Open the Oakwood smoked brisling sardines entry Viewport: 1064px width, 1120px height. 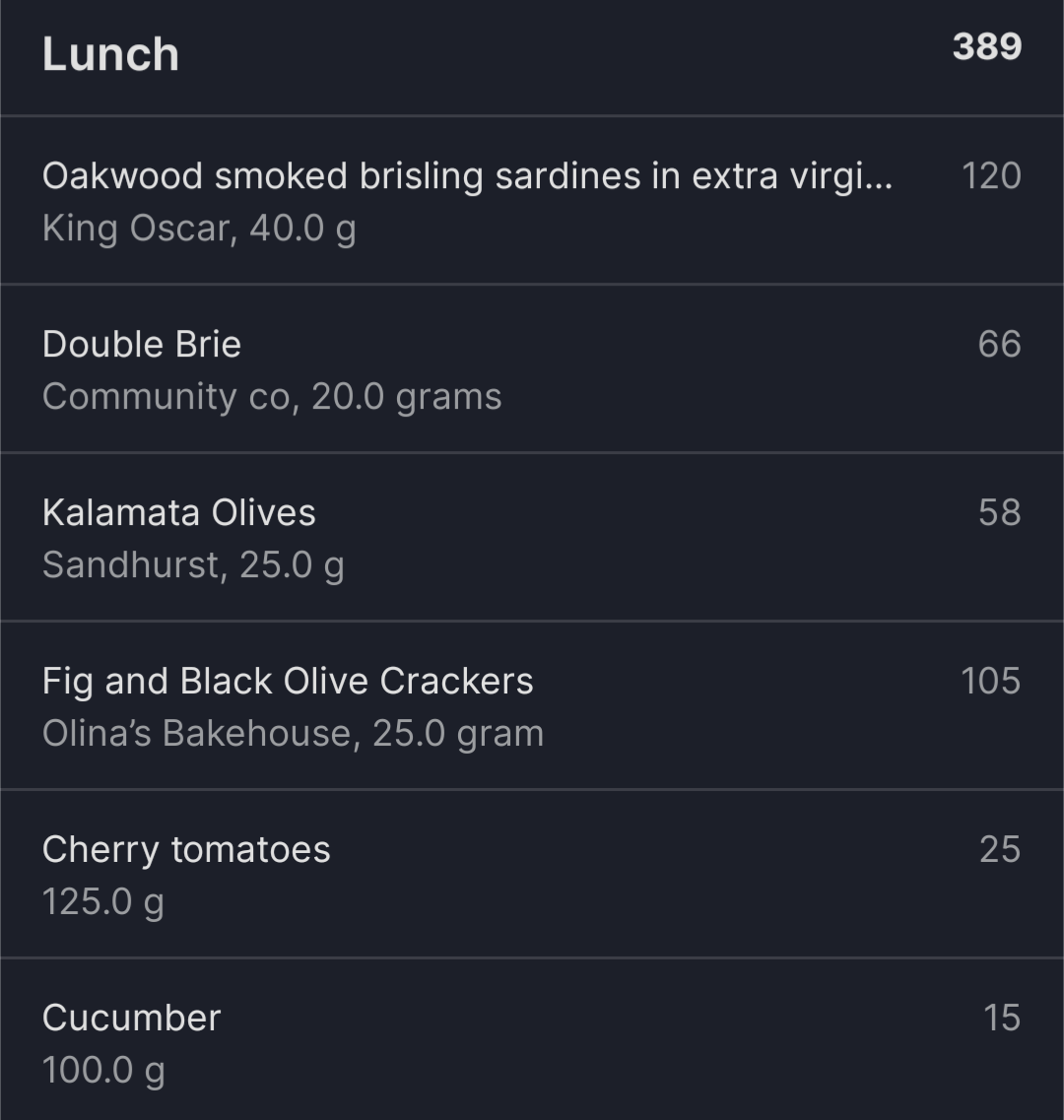pos(532,201)
